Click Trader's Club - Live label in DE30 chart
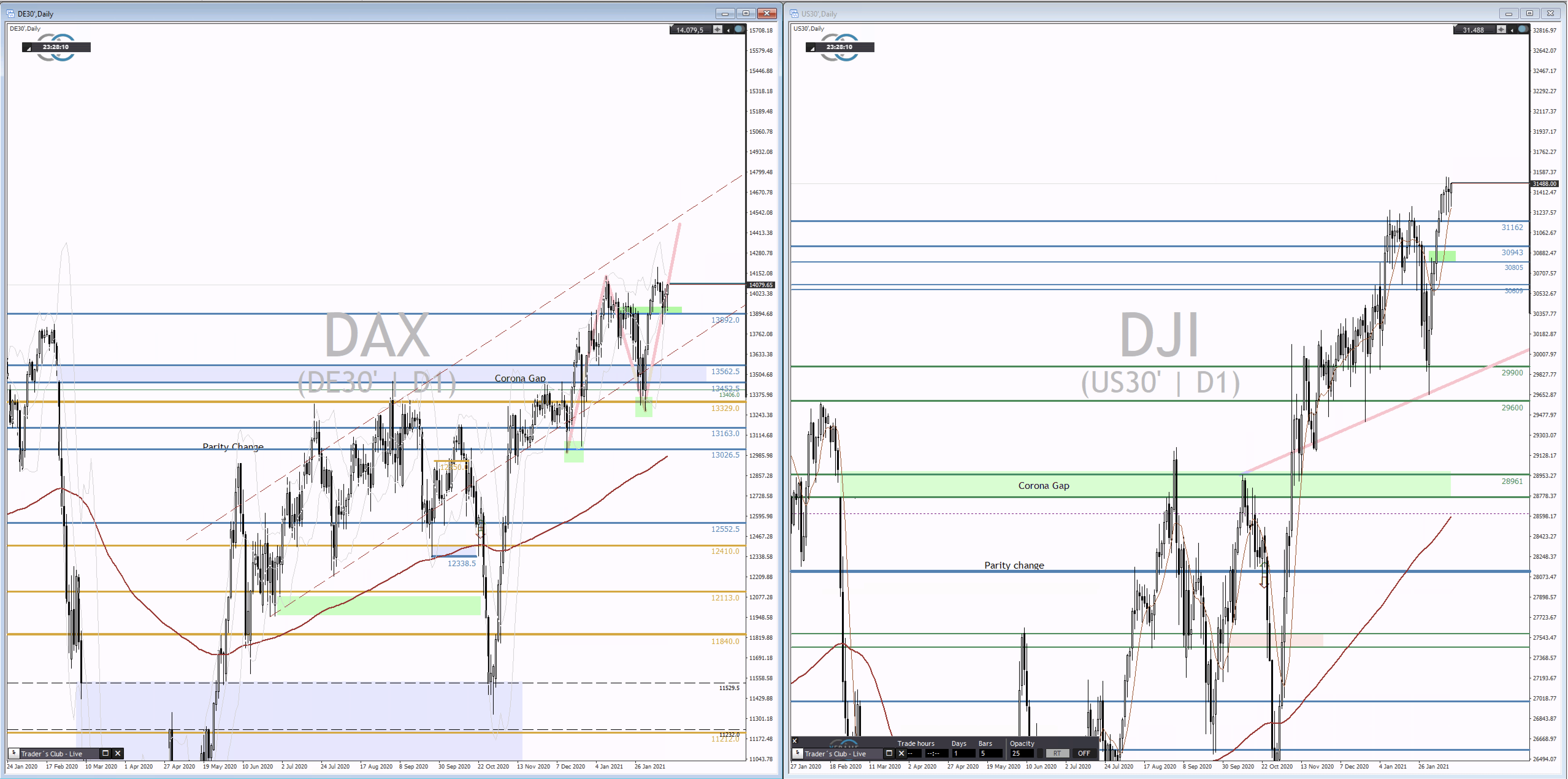The height and width of the screenshot is (779, 1568). [x=52, y=754]
